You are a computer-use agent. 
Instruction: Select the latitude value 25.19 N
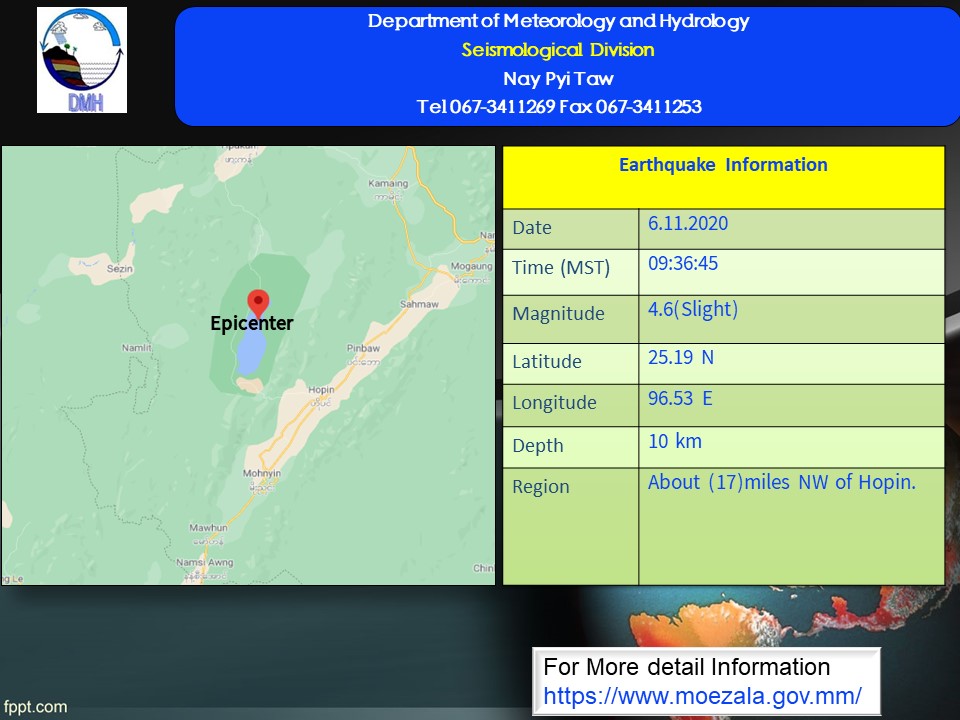click(x=681, y=357)
